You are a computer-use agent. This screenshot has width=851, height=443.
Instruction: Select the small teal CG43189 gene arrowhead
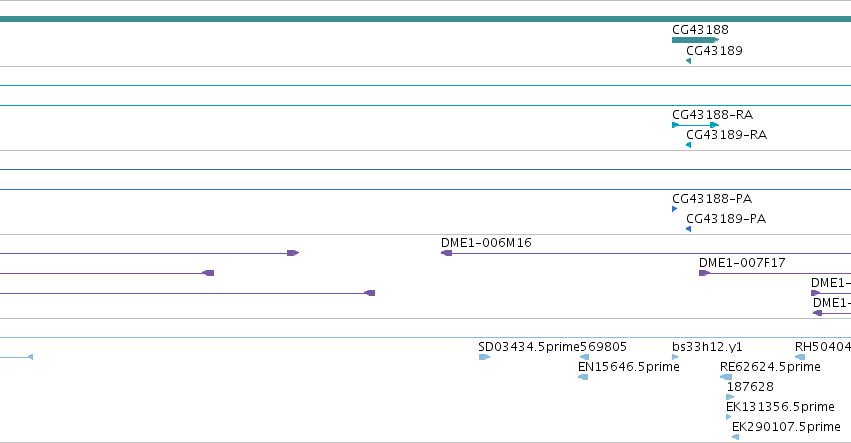[689, 61]
